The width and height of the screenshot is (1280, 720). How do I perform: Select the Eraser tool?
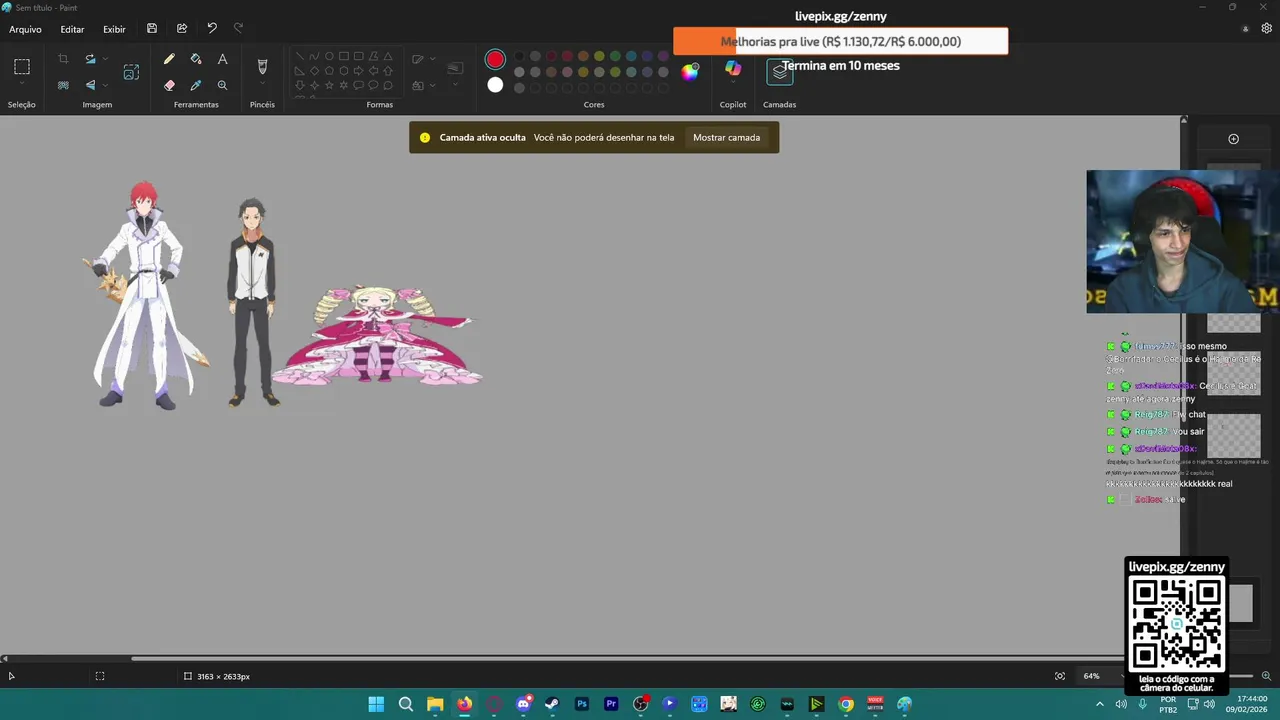pos(169,85)
